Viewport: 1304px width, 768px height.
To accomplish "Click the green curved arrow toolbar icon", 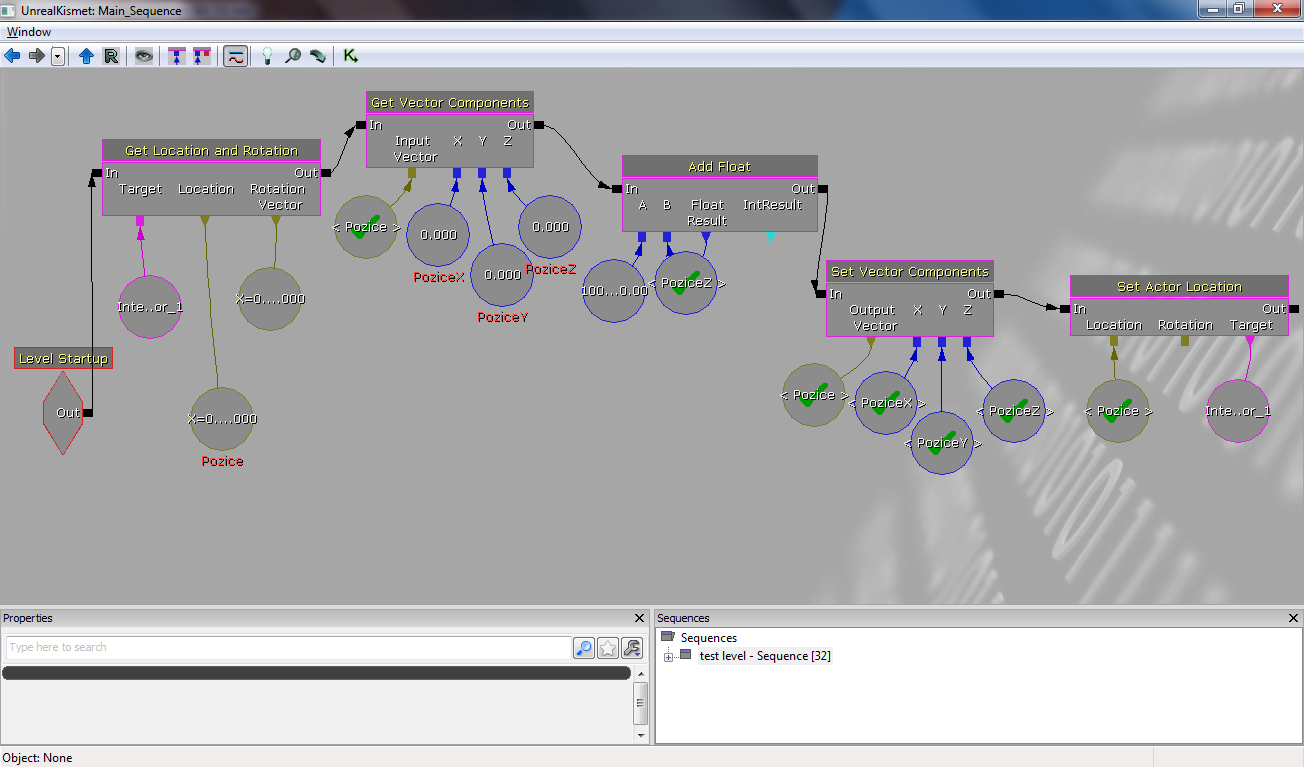I will coord(317,56).
